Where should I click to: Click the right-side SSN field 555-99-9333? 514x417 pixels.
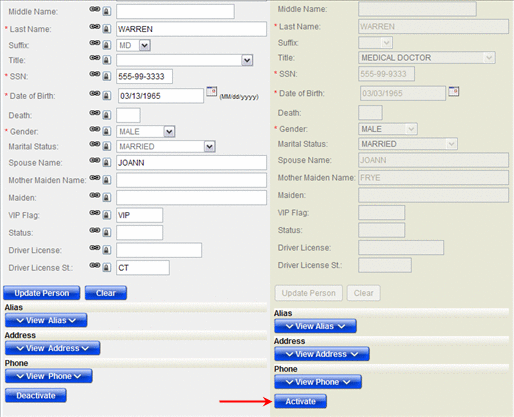click(386, 74)
